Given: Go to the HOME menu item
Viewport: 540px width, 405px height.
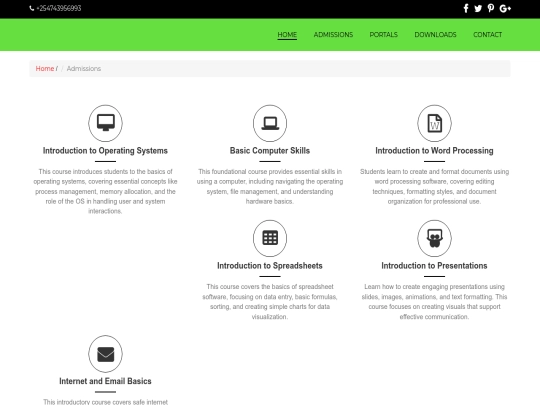Looking at the screenshot, I should pyautogui.click(x=287, y=35).
